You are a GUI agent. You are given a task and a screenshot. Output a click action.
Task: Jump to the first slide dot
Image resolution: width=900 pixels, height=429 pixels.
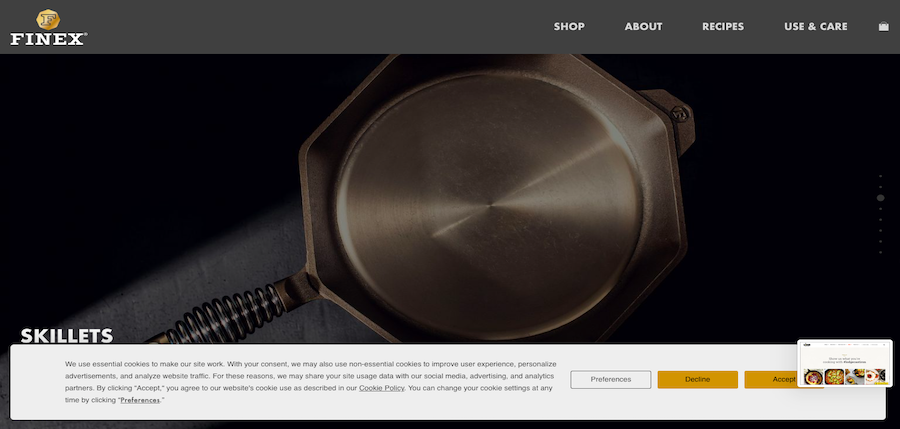coord(880,176)
